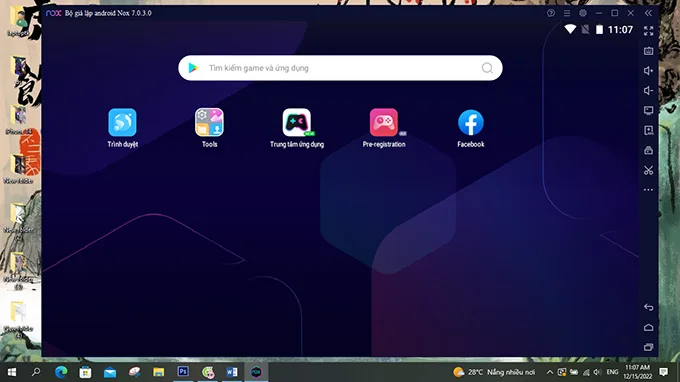Click the search field for games and apps
The image size is (680, 382).
(340, 68)
